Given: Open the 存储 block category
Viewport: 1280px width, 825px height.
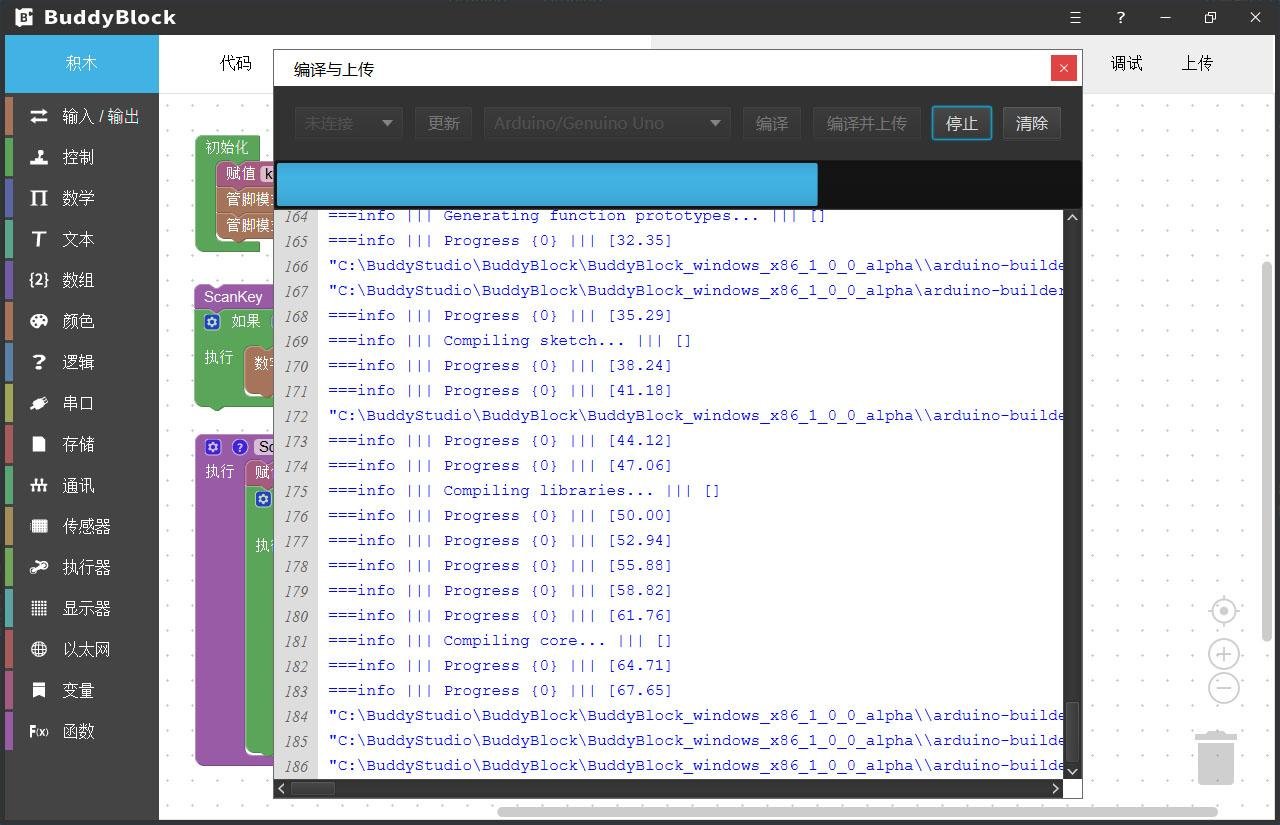Looking at the screenshot, I should click(x=82, y=444).
